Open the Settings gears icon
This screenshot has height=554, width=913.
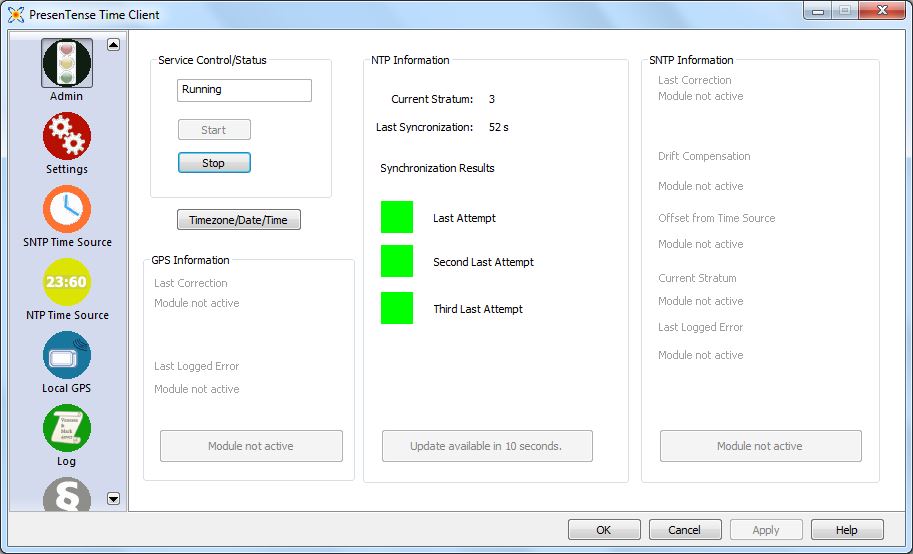67,136
